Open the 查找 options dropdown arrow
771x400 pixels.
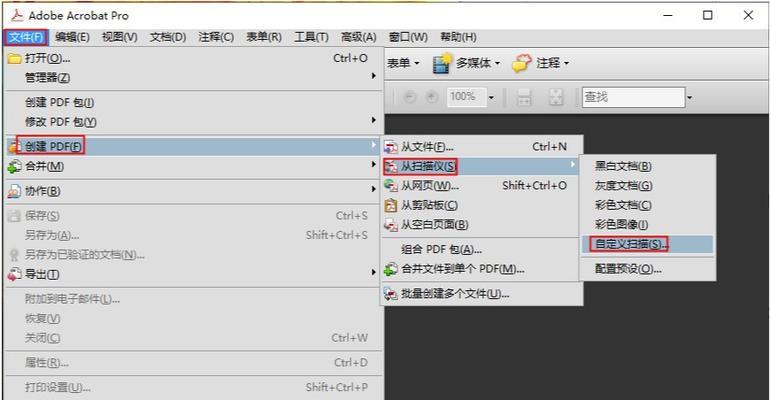689,97
